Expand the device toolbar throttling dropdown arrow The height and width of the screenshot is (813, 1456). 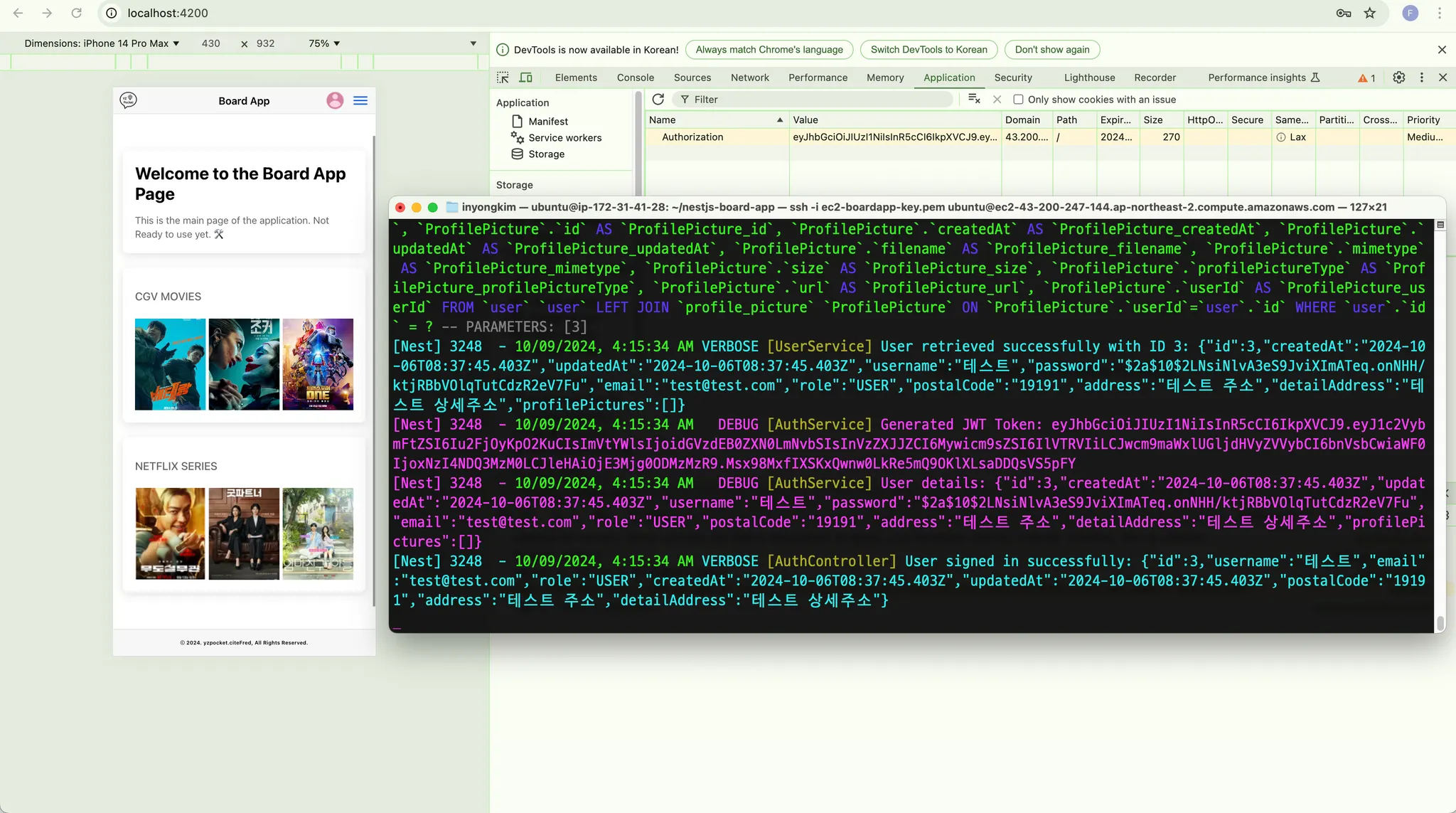[x=473, y=43]
